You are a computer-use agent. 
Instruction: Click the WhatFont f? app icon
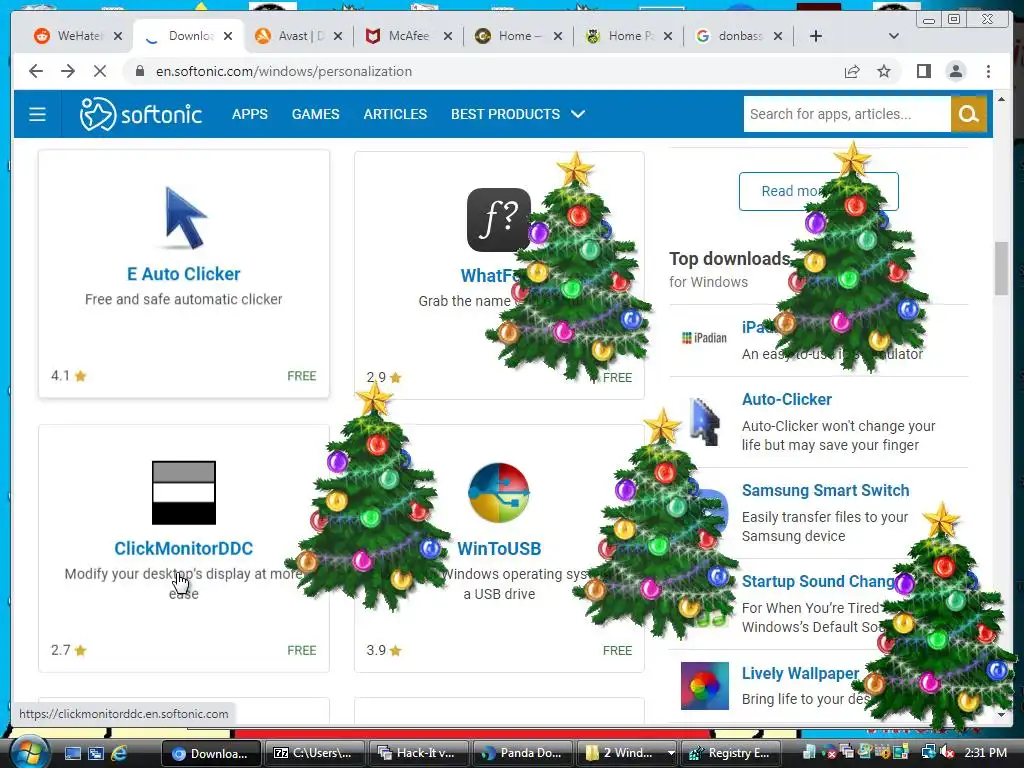(499, 219)
